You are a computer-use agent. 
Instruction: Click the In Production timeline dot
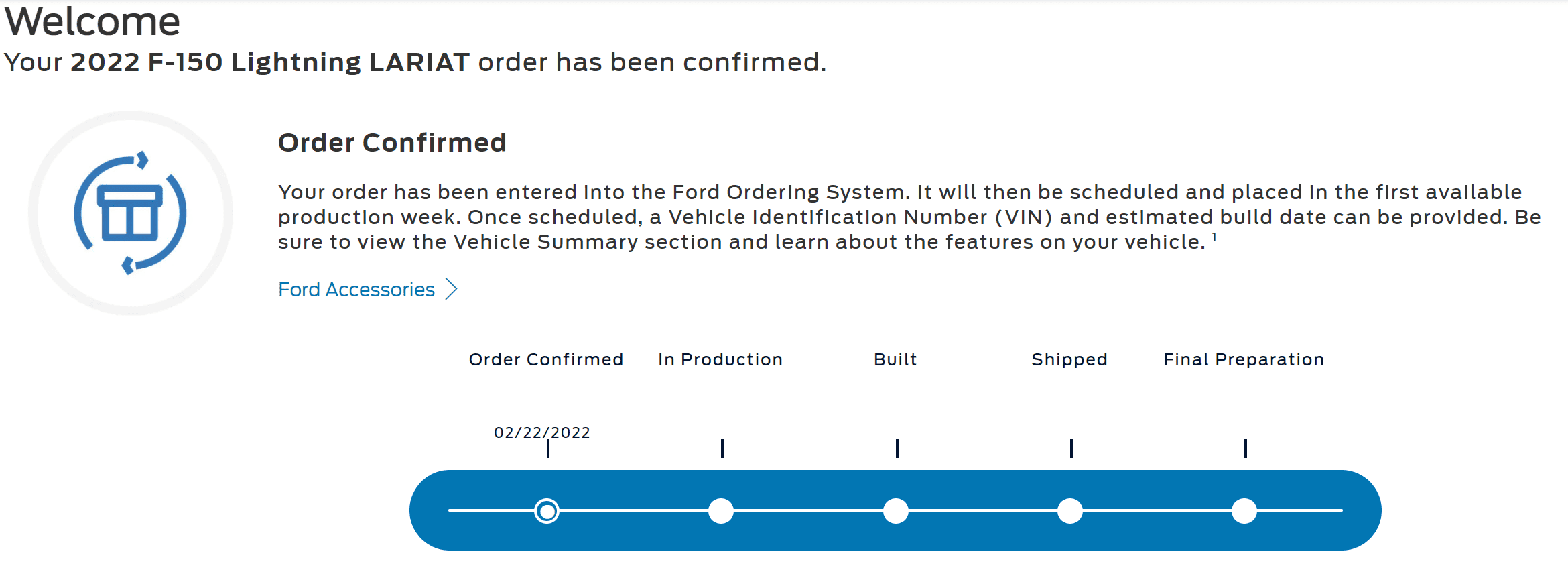[x=721, y=511]
